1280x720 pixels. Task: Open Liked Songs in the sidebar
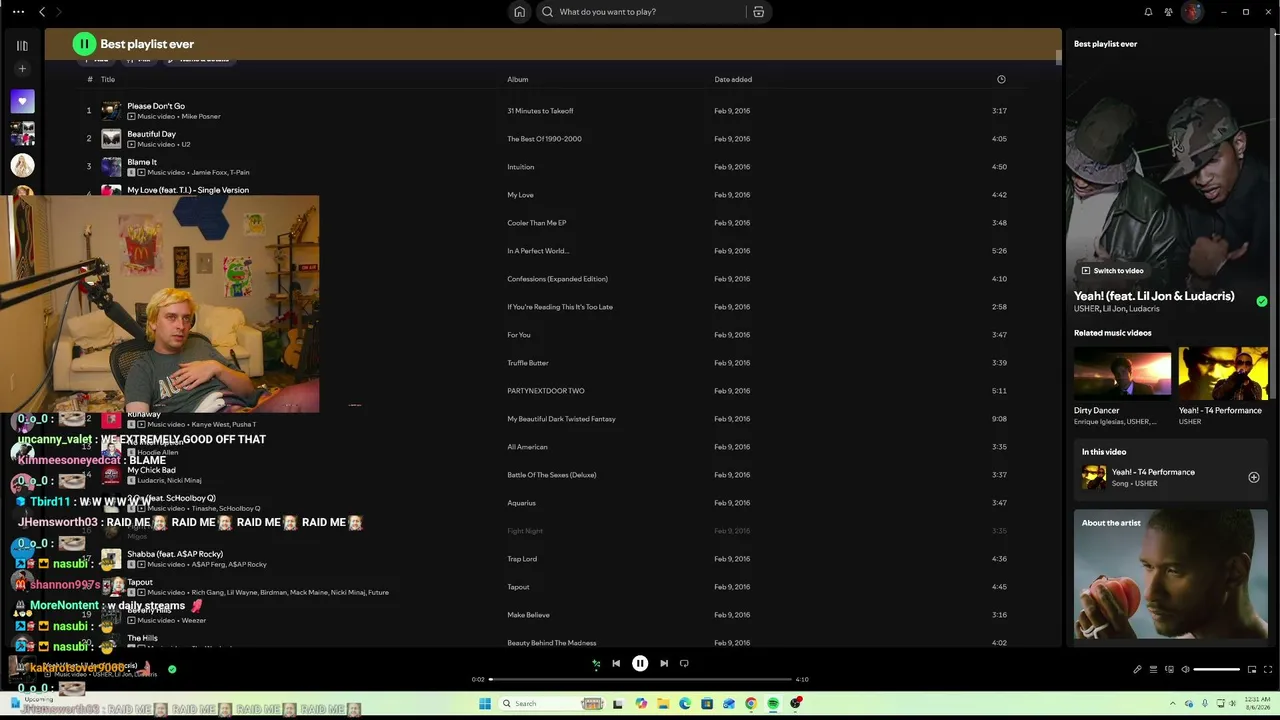coord(22,101)
